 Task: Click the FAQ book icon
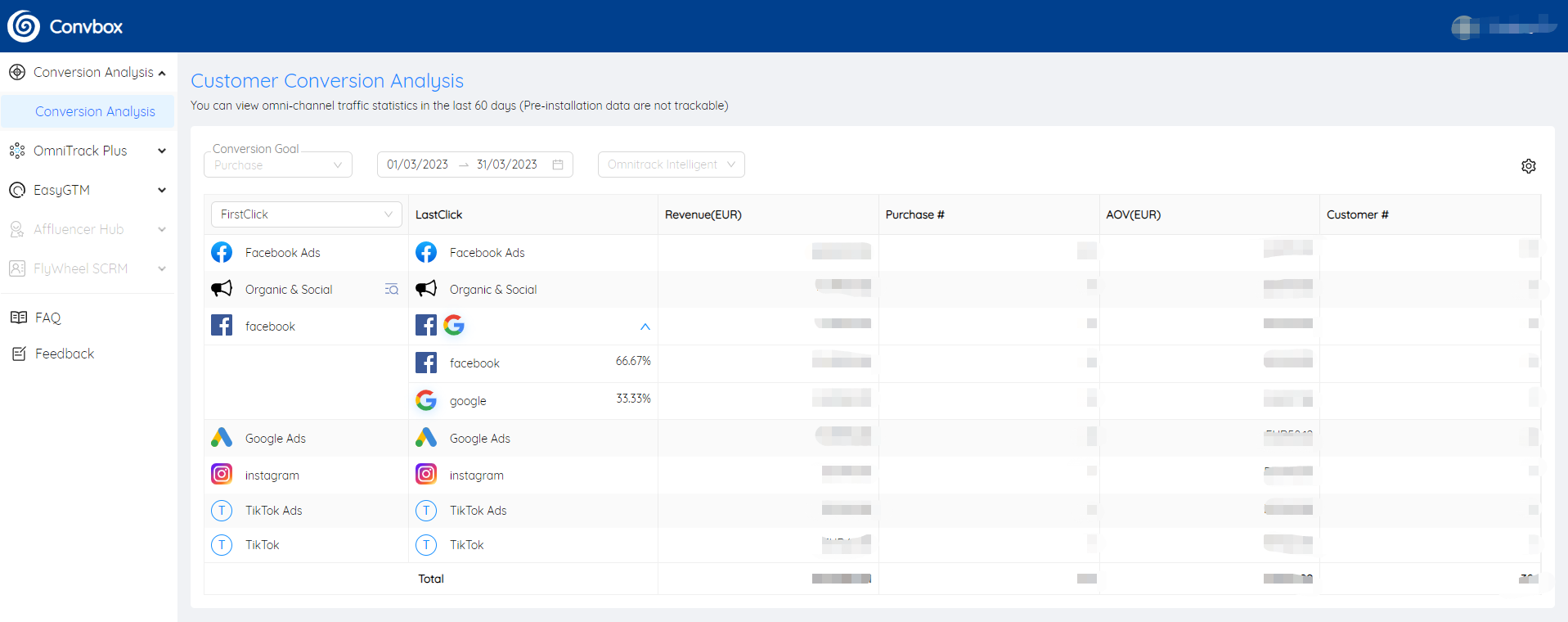pos(19,318)
